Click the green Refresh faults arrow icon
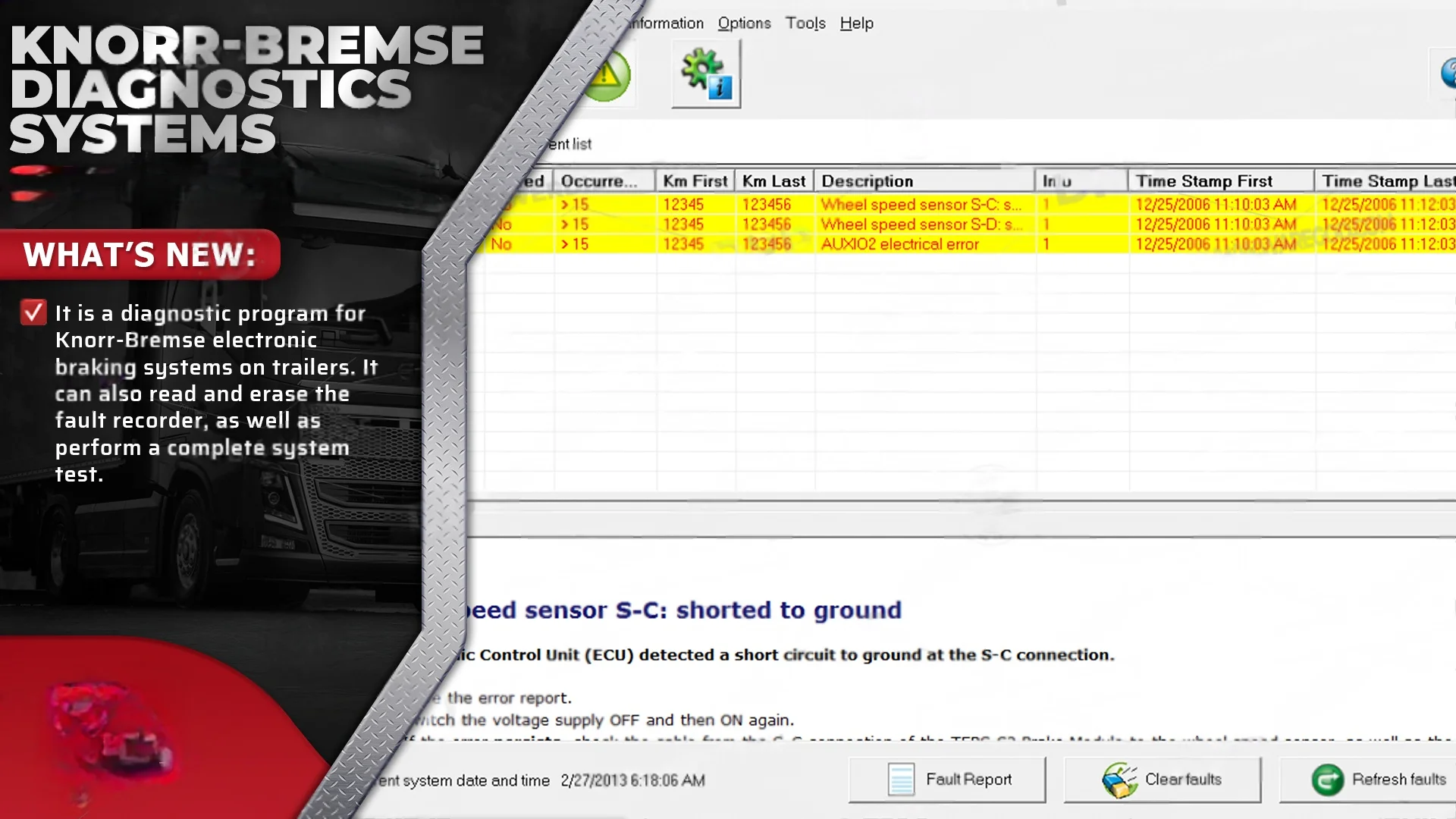1456x819 pixels. click(1327, 780)
